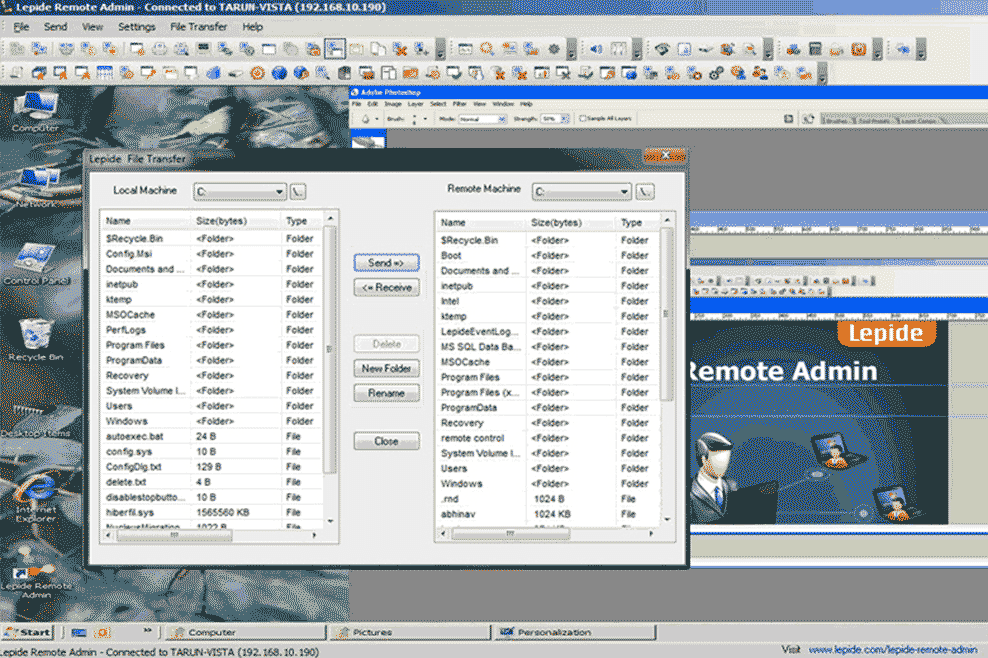988x658 pixels.
Task: Click the grey gear icon in the top toolbar
Action: tap(554, 49)
